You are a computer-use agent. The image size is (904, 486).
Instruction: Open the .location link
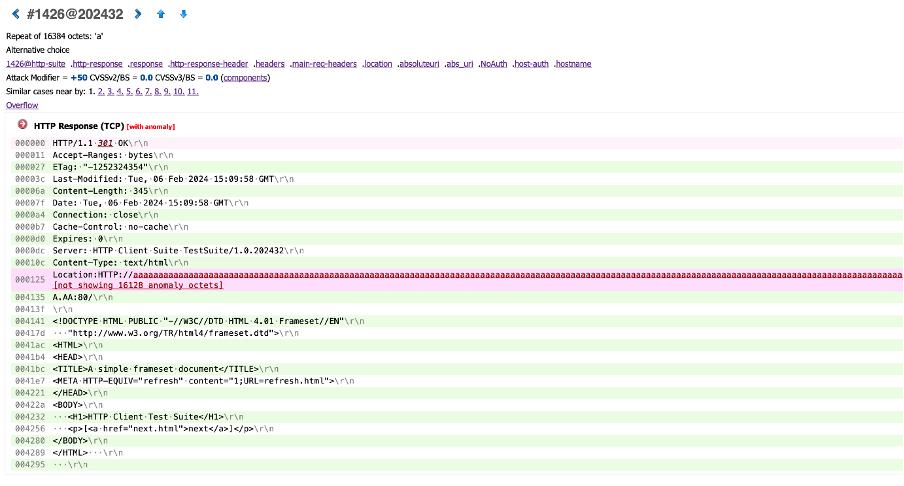[x=378, y=64]
